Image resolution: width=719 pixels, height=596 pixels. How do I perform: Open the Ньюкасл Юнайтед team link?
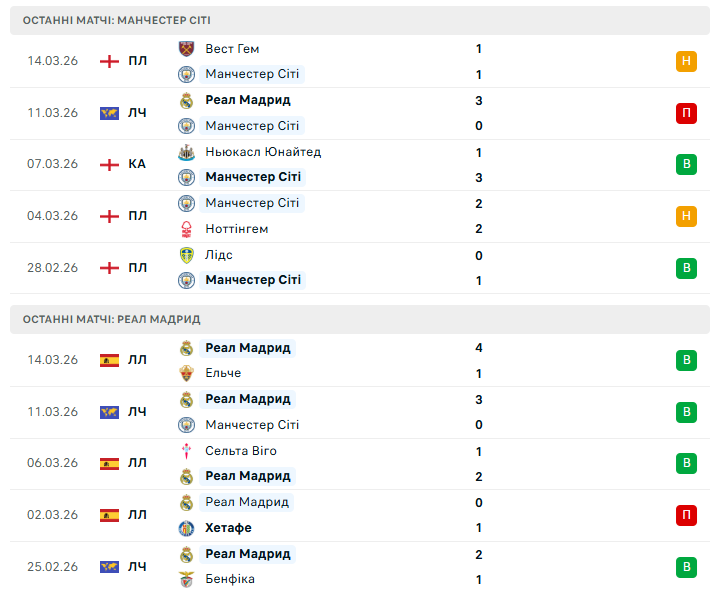[263, 152]
